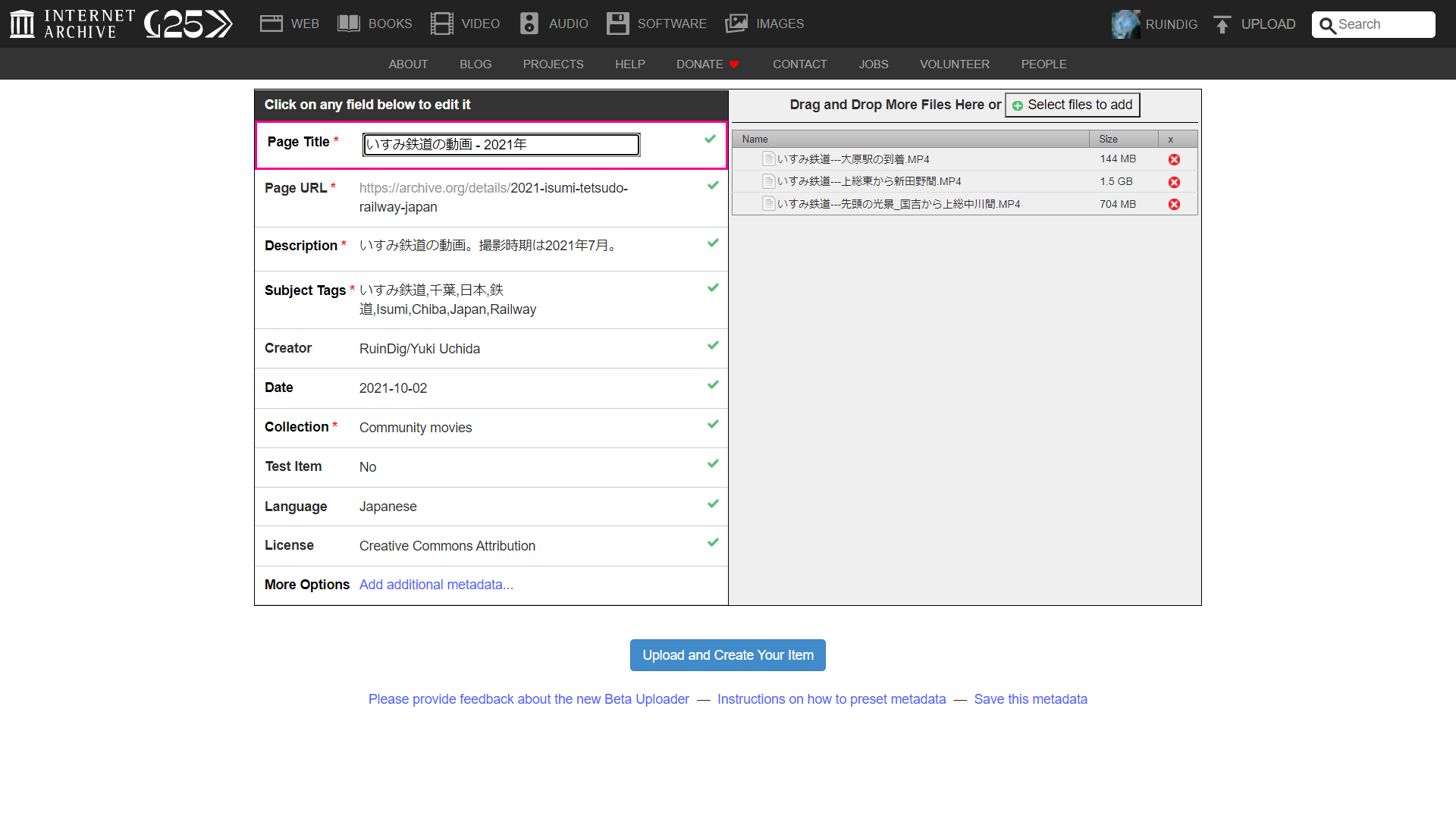The height and width of the screenshot is (819, 1456).
Task: Open the Contact page
Action: click(800, 64)
